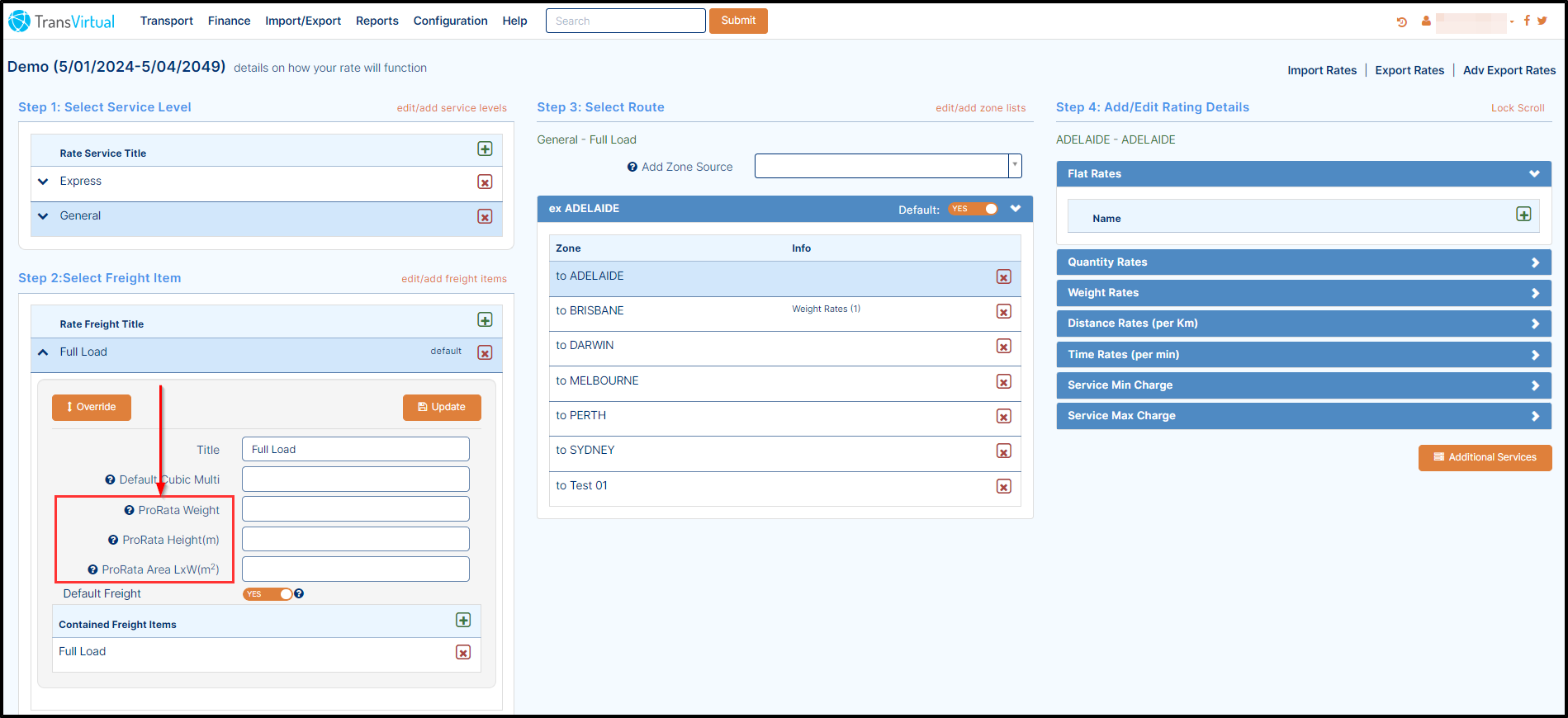
Task: Open the Twitter link icon
Action: 1542,21
